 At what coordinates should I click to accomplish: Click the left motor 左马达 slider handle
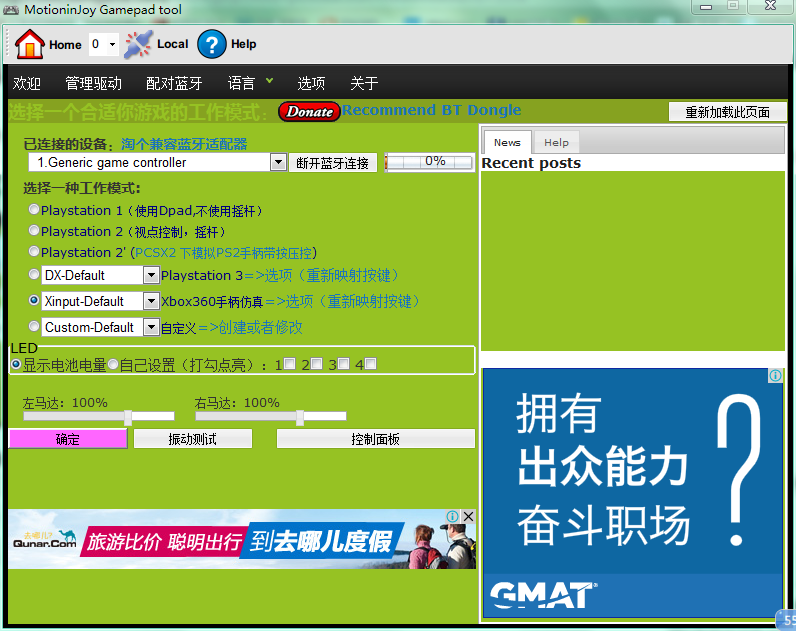point(128,417)
